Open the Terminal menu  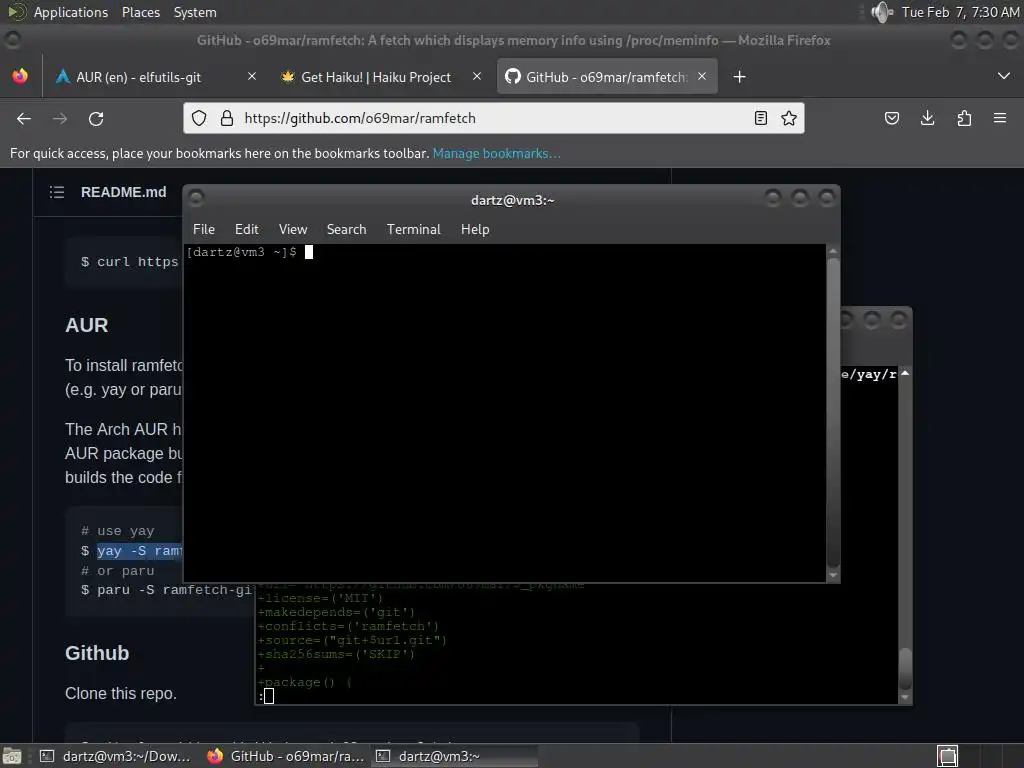(x=413, y=229)
